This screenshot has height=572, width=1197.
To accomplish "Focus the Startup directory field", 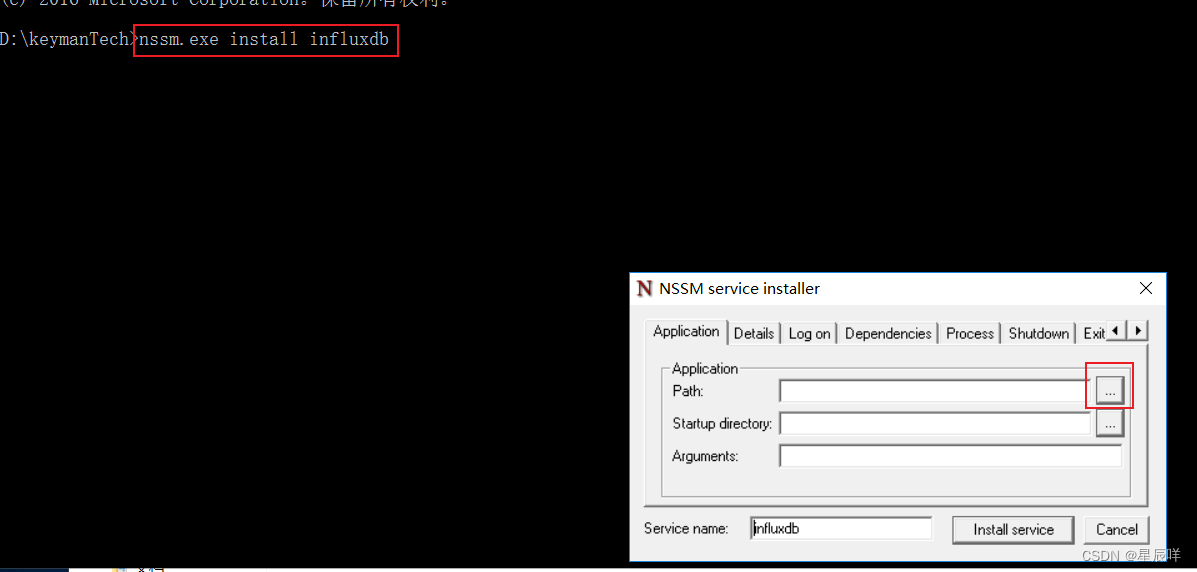I will coord(935,423).
